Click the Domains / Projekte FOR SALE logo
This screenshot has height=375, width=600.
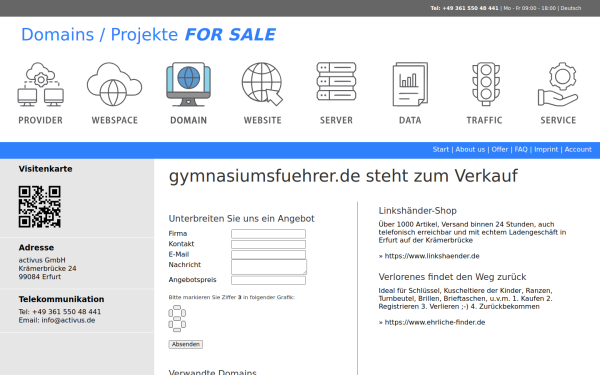click(x=148, y=35)
